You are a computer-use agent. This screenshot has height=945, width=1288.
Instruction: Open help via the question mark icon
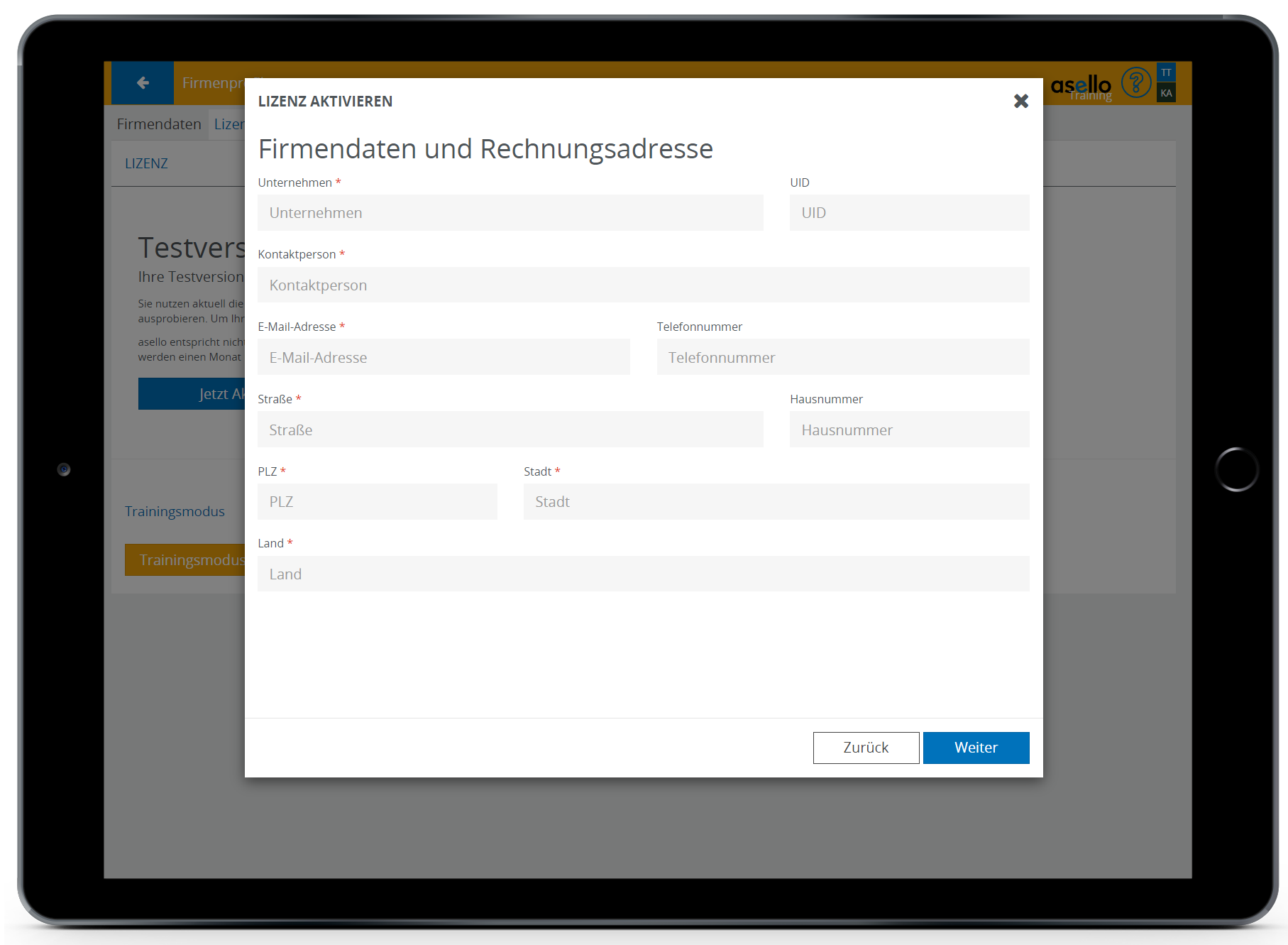(x=1135, y=83)
